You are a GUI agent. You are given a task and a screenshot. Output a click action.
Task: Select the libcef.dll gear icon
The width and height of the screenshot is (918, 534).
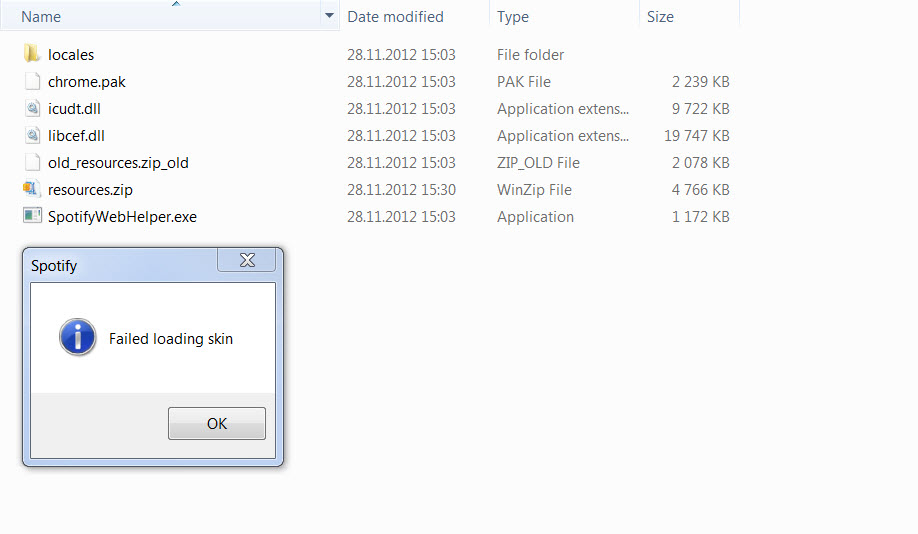click(x=31, y=136)
